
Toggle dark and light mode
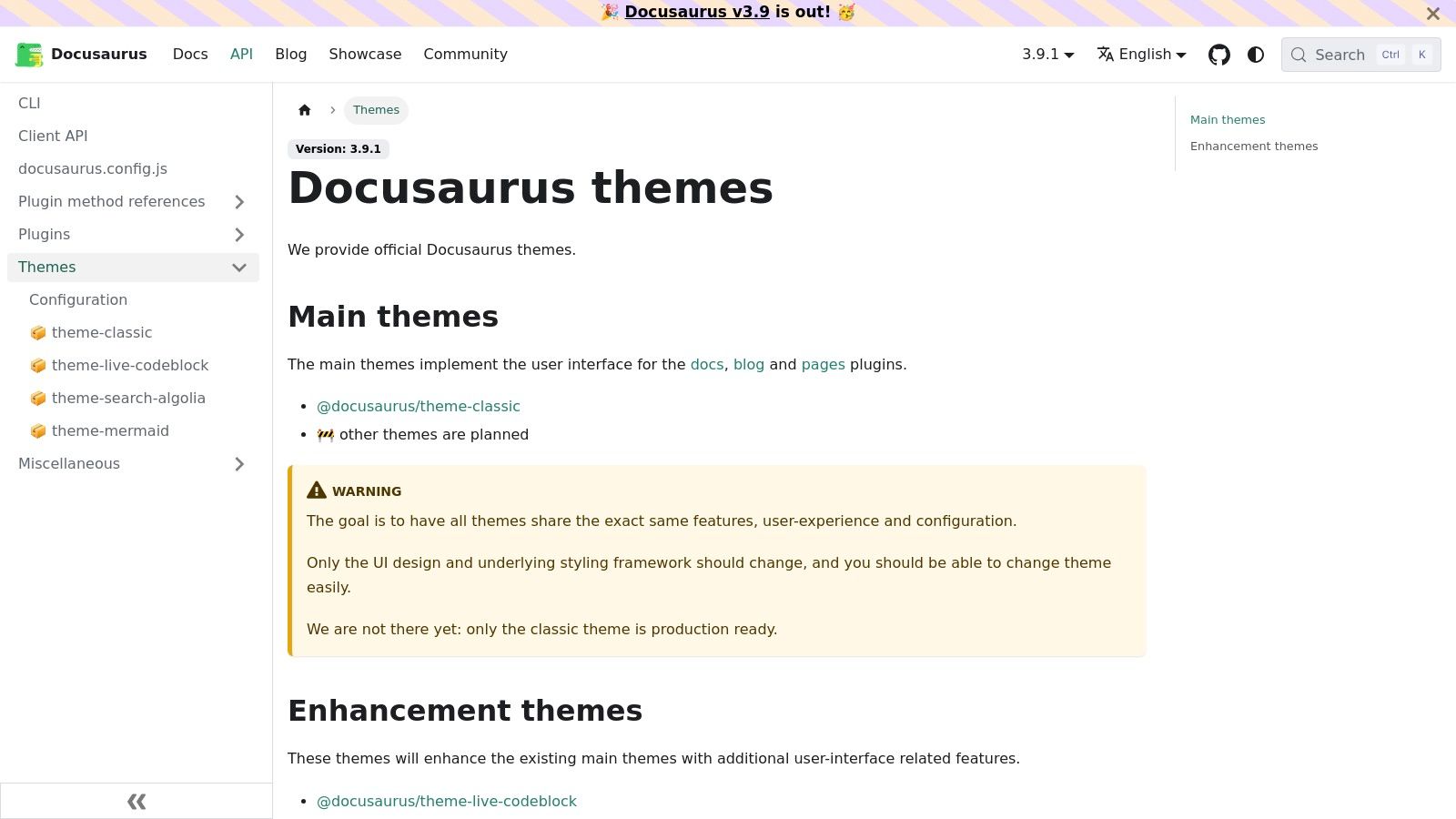(x=1256, y=55)
